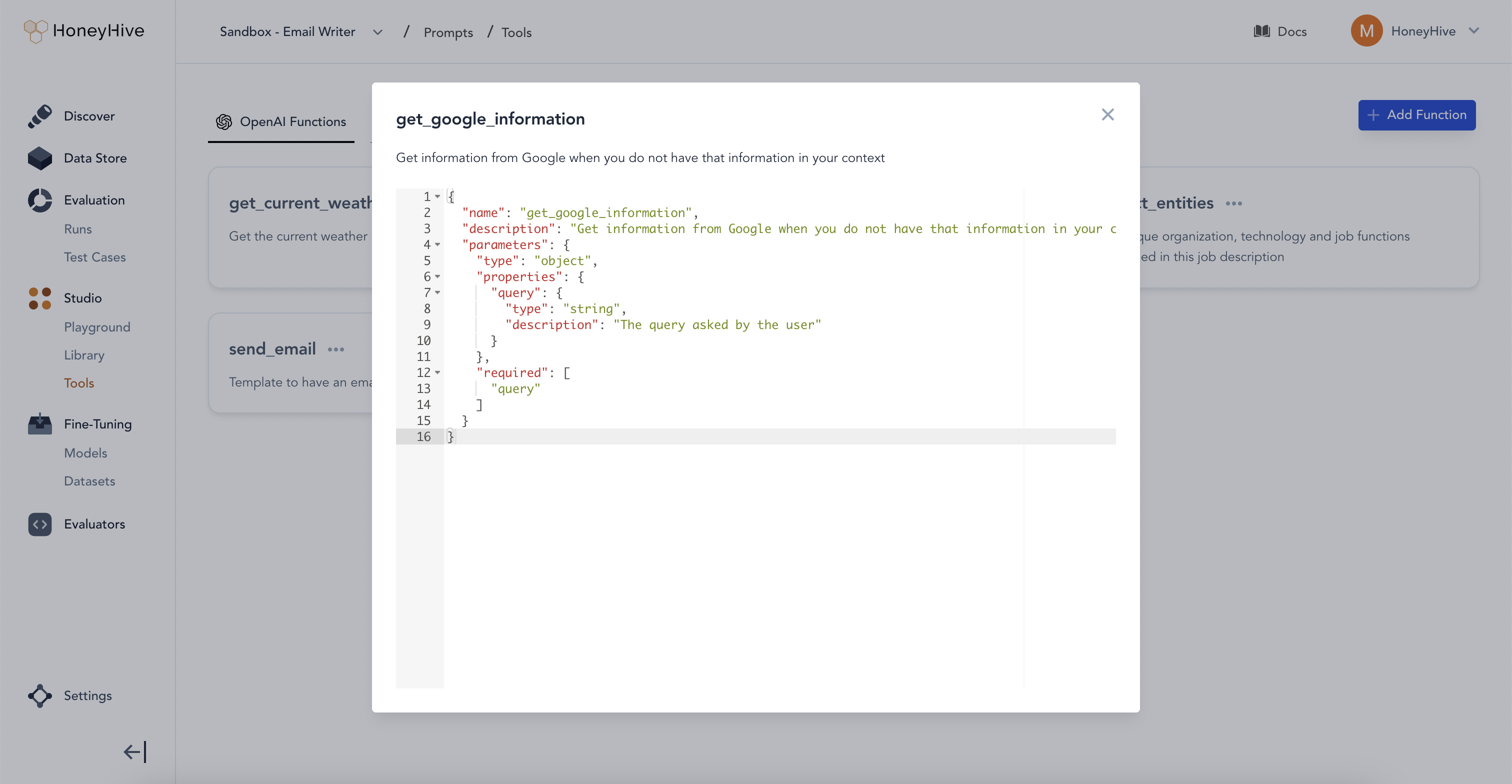1512x784 pixels.
Task: Open Playground in the sidebar
Action: pos(97,327)
